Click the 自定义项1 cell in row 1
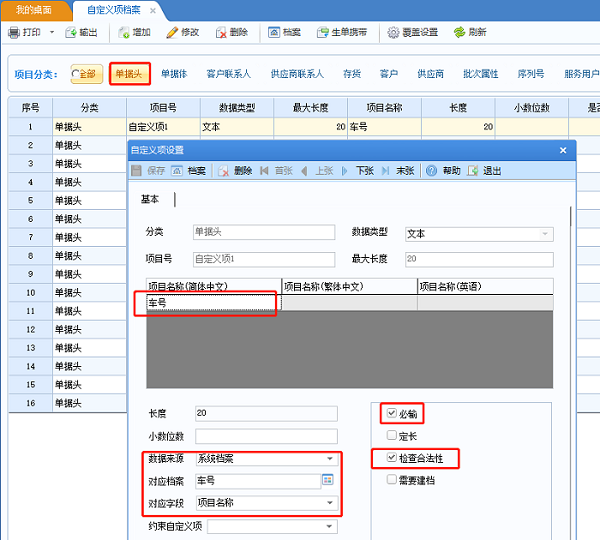The height and width of the screenshot is (540, 600). coord(163,127)
